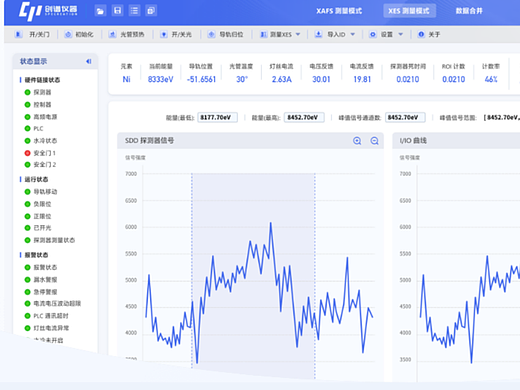Click the 测量XES toolbar button
The image size is (520, 390).
click(276, 34)
